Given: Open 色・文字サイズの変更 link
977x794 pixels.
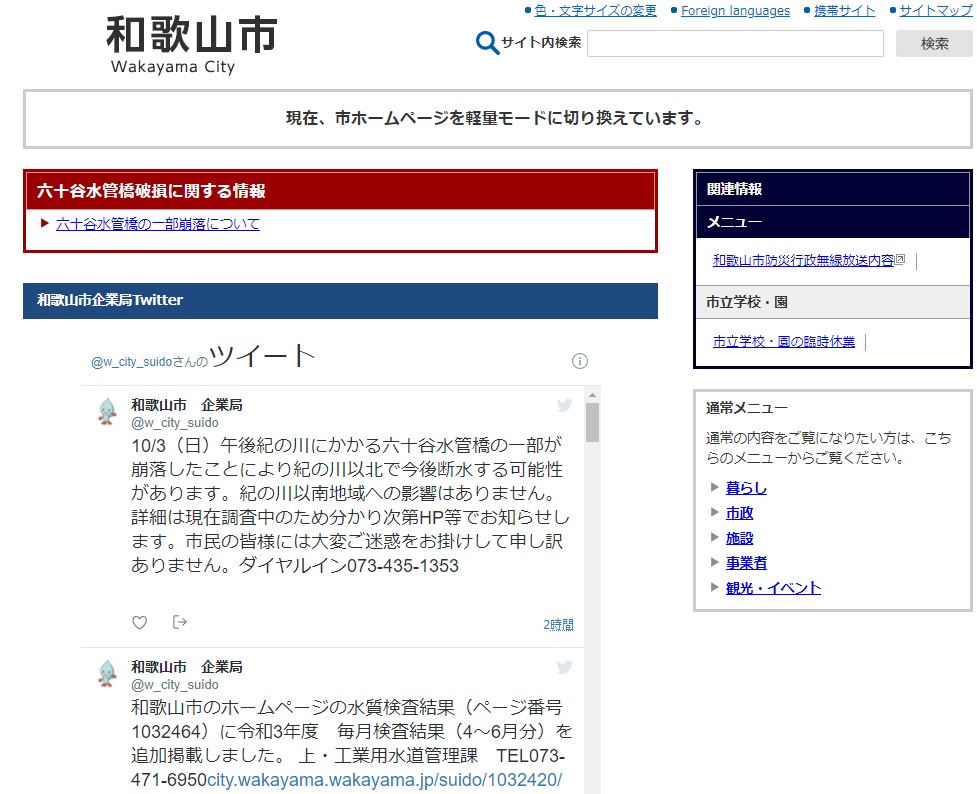Looking at the screenshot, I should [596, 11].
